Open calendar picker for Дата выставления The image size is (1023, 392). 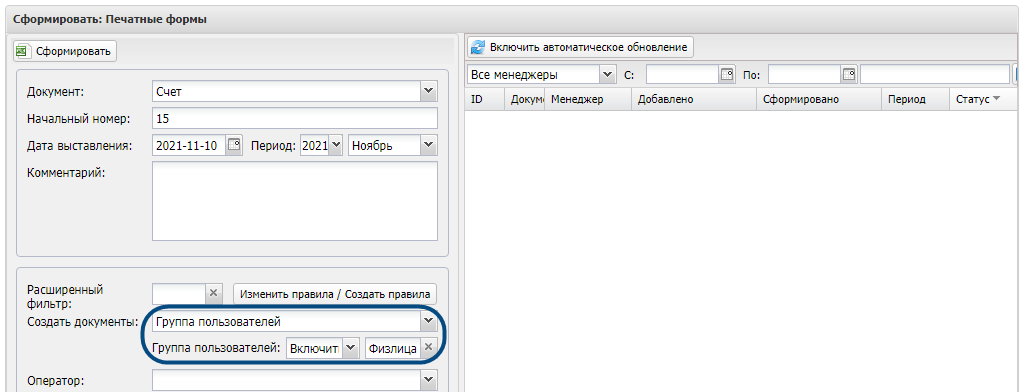234,145
